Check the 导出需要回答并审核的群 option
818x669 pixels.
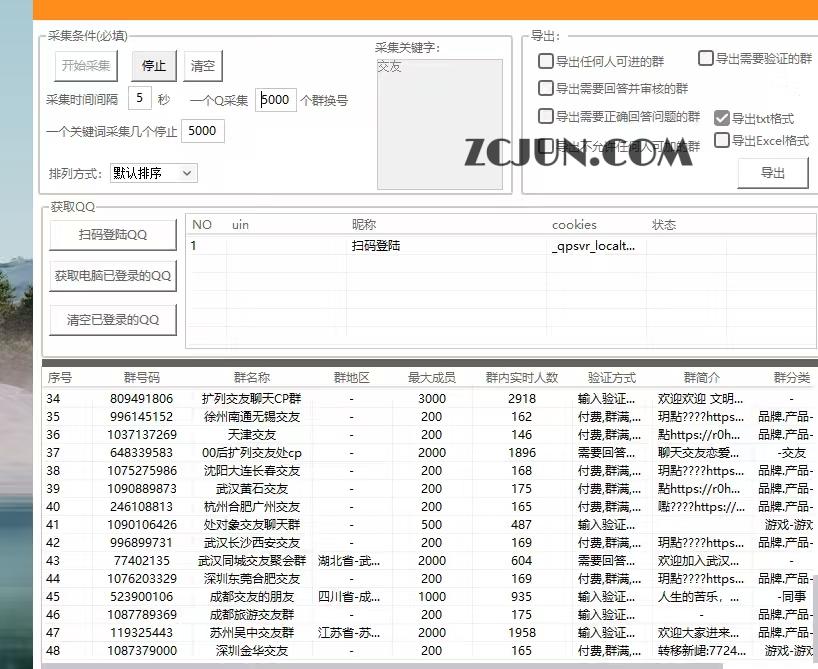546,88
